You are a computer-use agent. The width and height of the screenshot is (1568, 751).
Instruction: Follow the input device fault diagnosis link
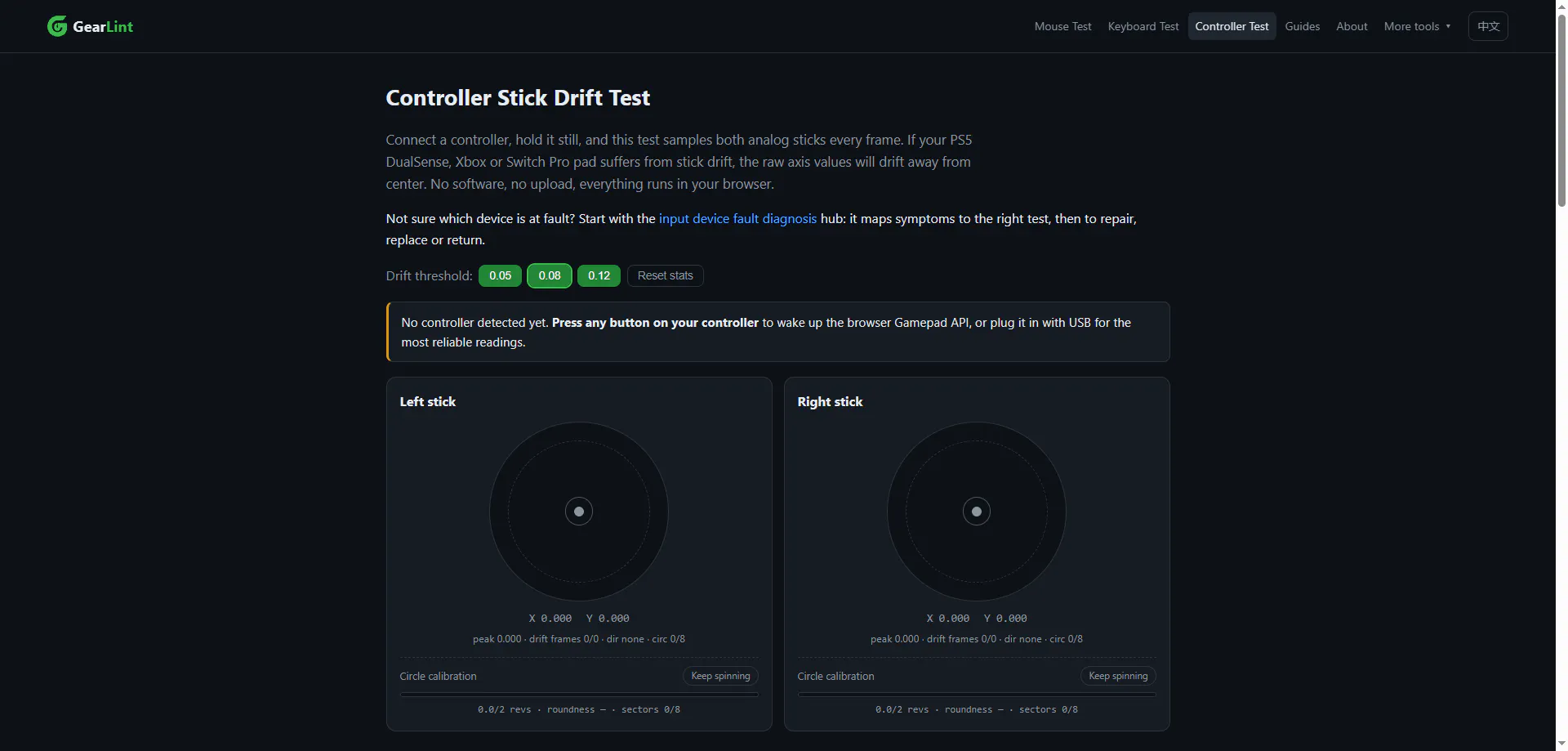coord(737,218)
